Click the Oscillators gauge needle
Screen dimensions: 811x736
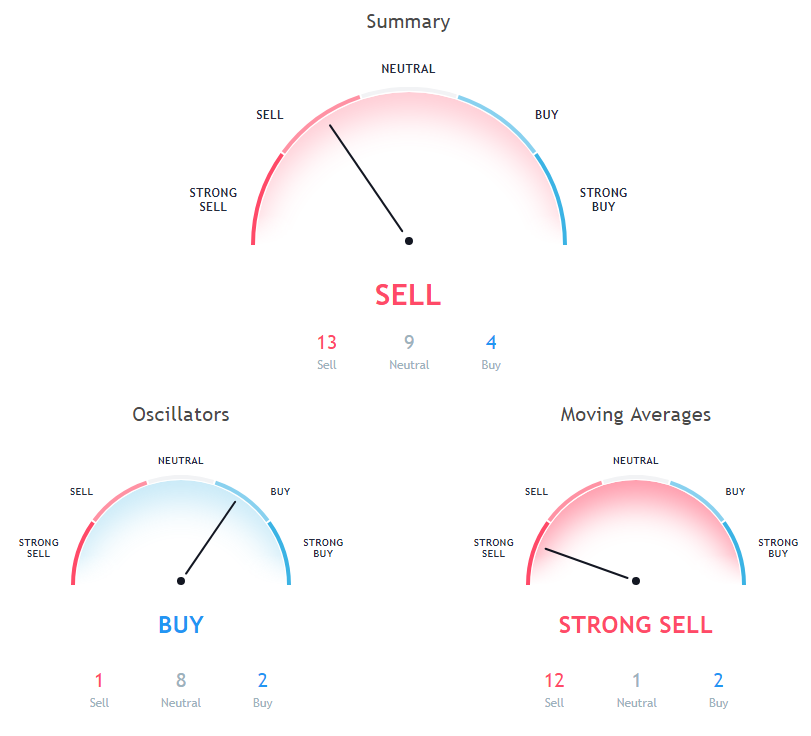coord(209,540)
